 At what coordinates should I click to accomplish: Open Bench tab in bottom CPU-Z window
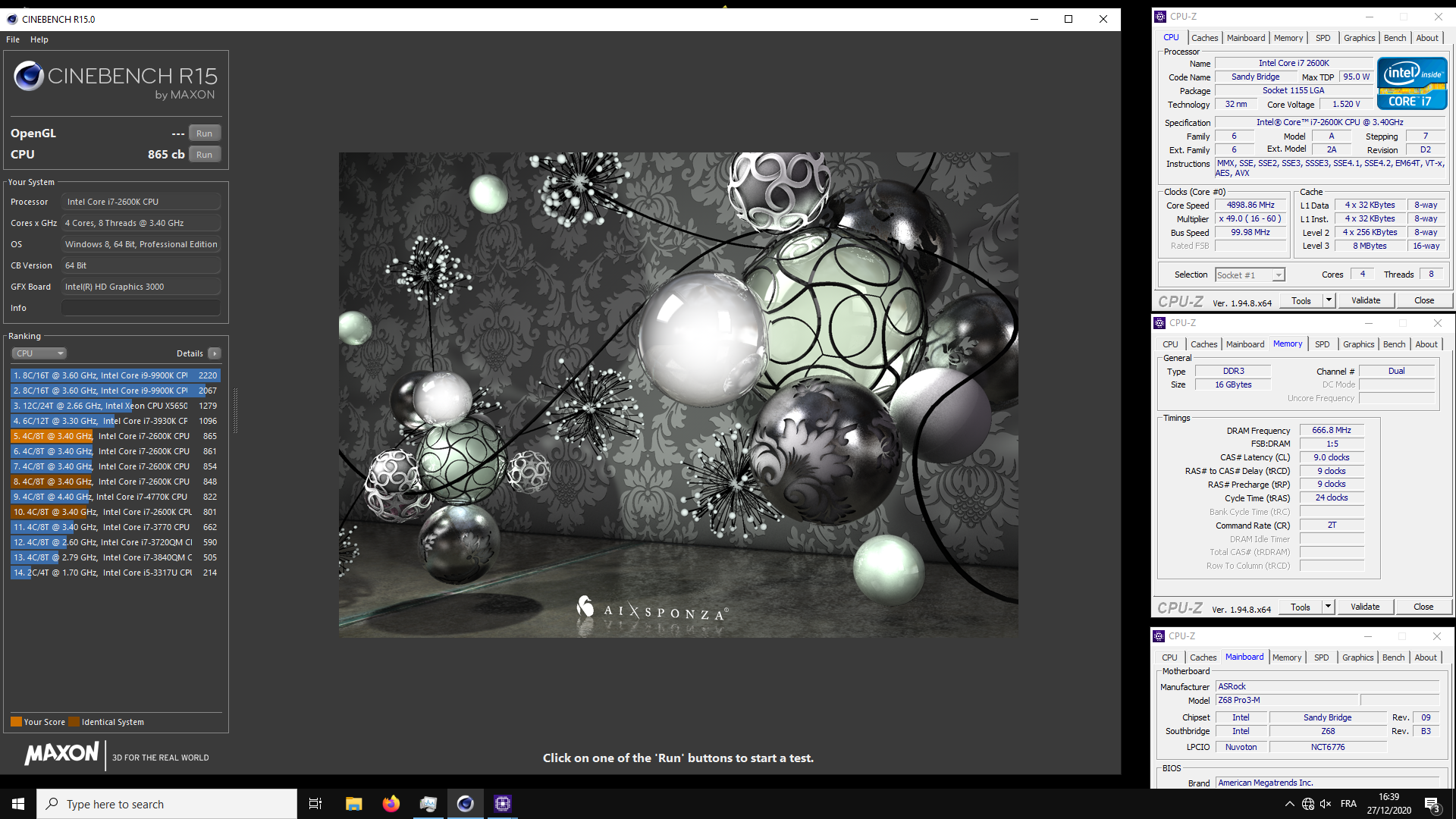(1394, 657)
